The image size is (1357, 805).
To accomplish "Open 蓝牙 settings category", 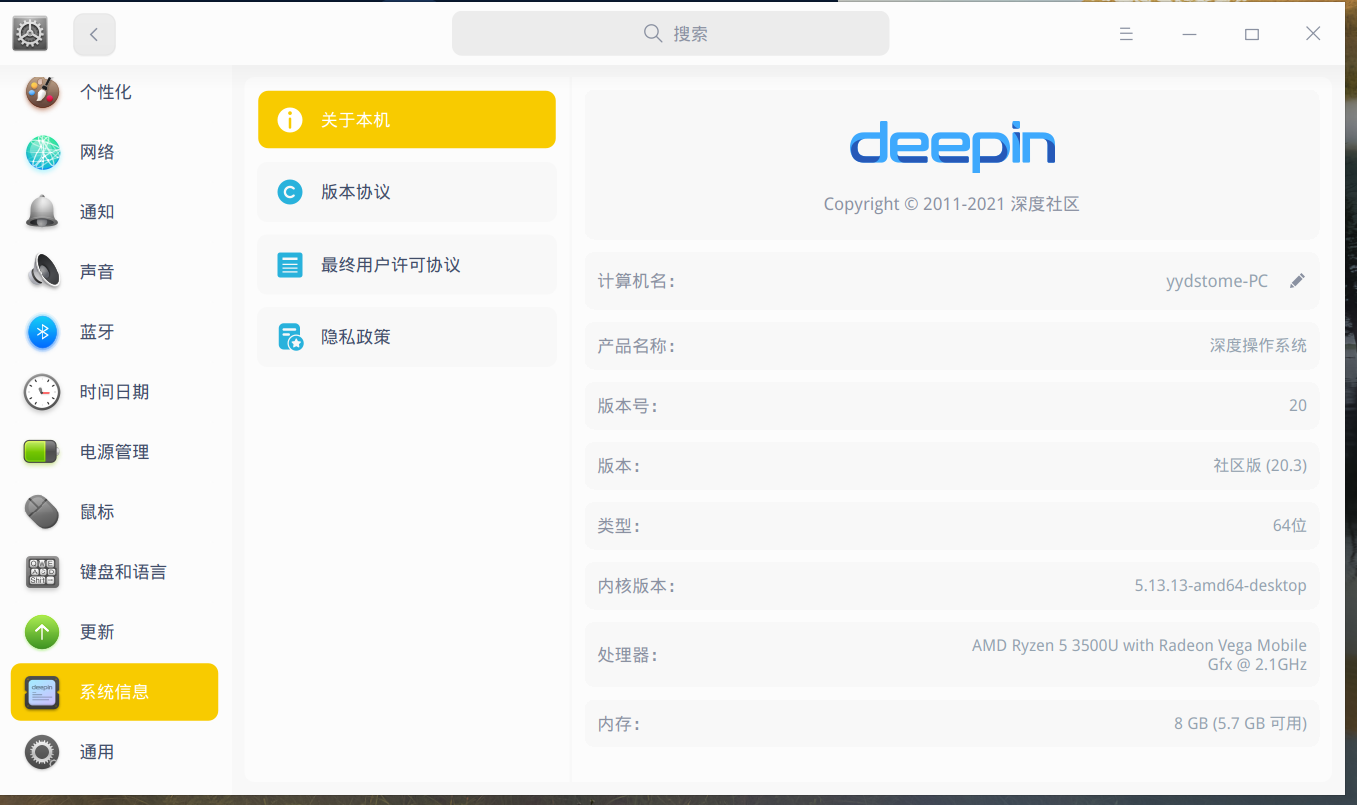I will pos(114,332).
